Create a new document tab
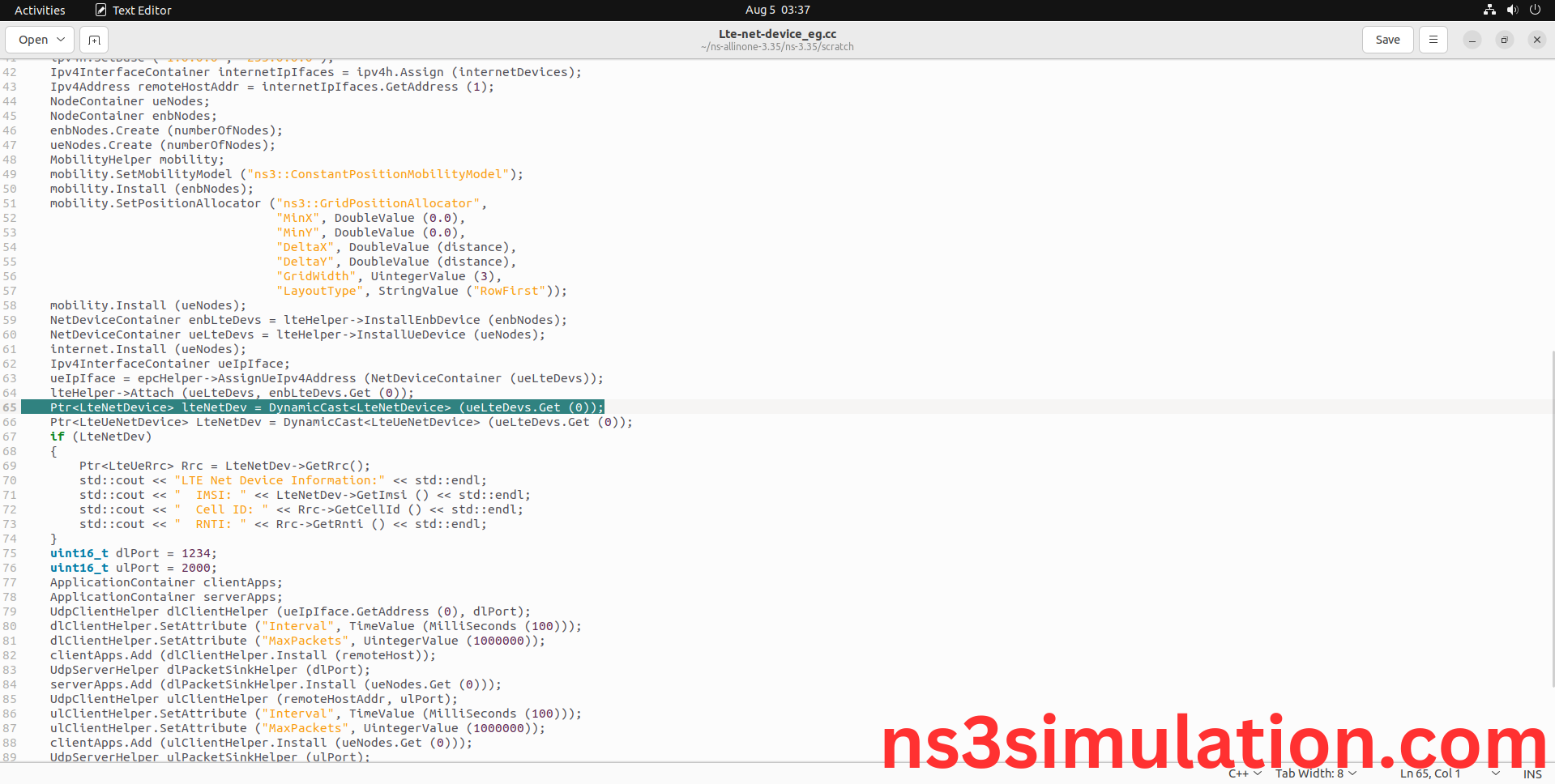The height and width of the screenshot is (784, 1555). pos(94,40)
